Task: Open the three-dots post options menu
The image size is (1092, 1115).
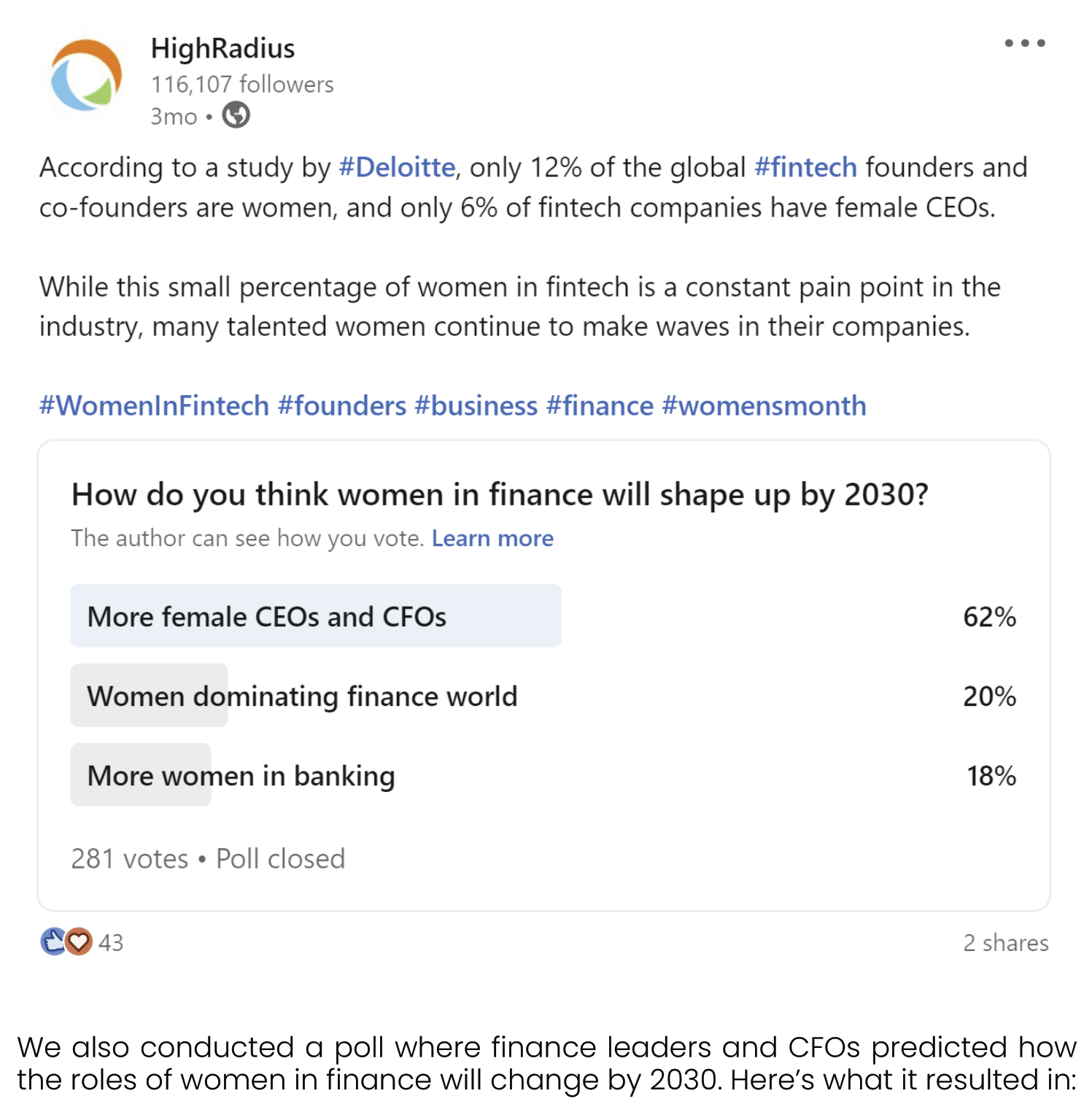Action: [1024, 44]
